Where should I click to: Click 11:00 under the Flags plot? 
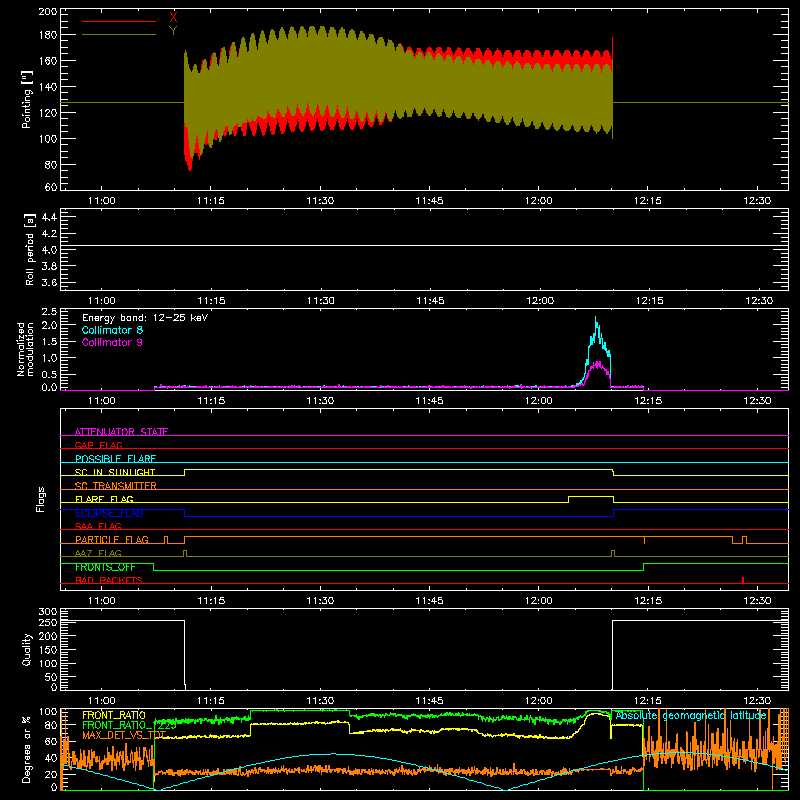click(x=102, y=601)
